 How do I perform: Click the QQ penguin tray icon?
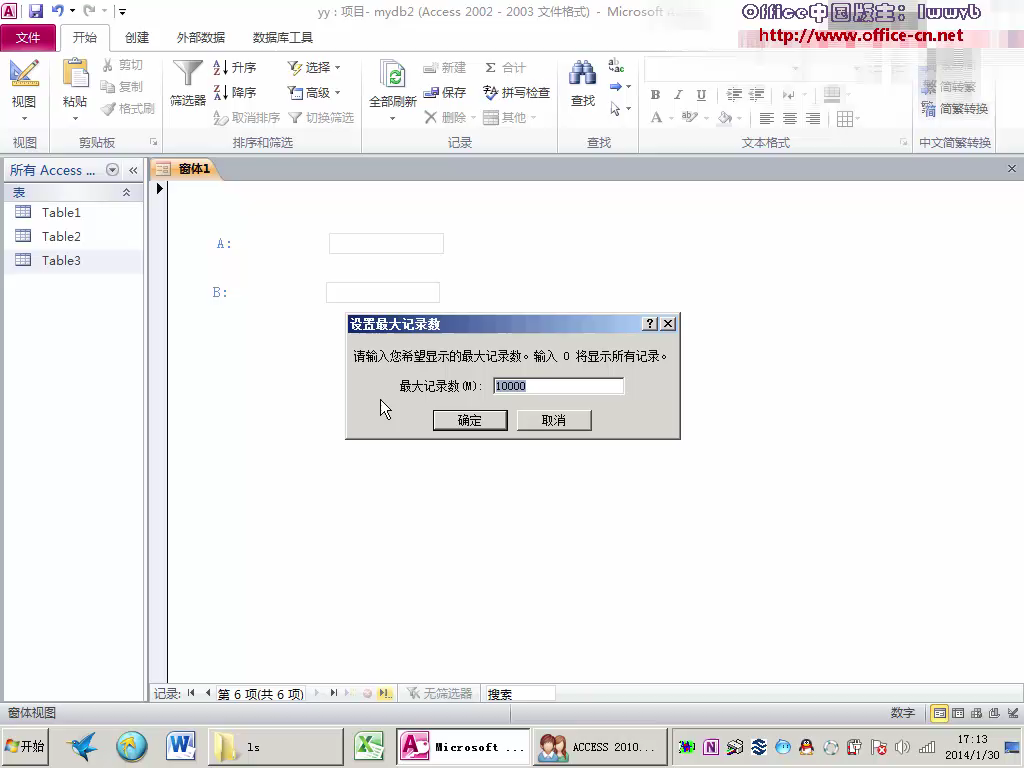point(807,746)
